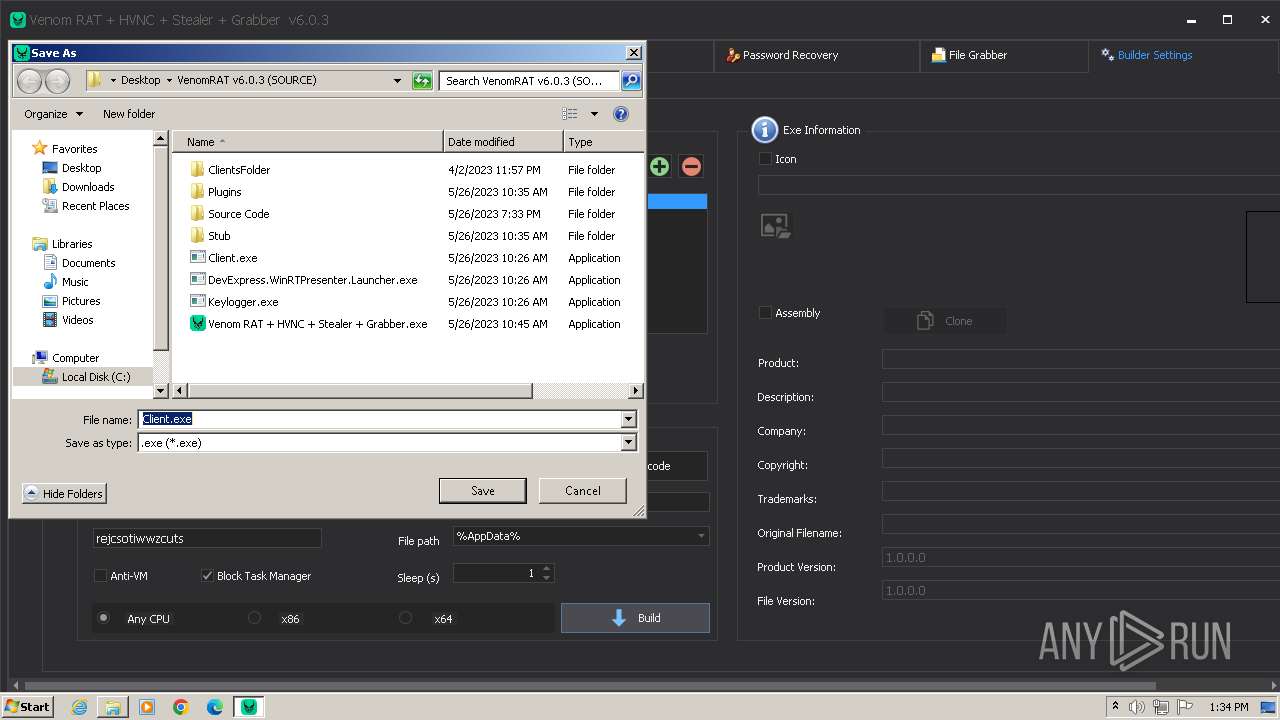
Task: Refresh the folder with the green arrows icon
Action: point(422,81)
